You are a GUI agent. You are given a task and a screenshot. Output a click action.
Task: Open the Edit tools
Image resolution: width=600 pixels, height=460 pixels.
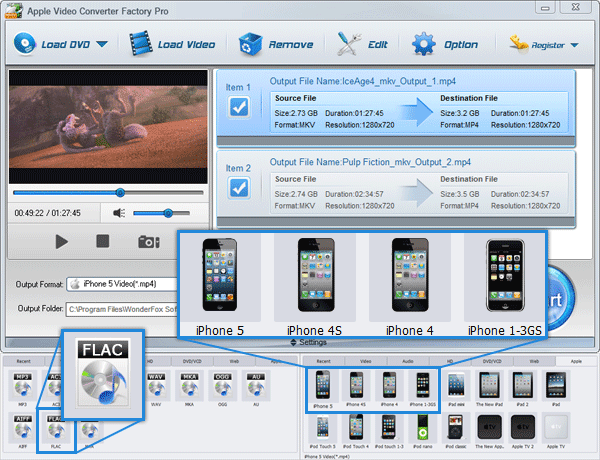(362, 44)
